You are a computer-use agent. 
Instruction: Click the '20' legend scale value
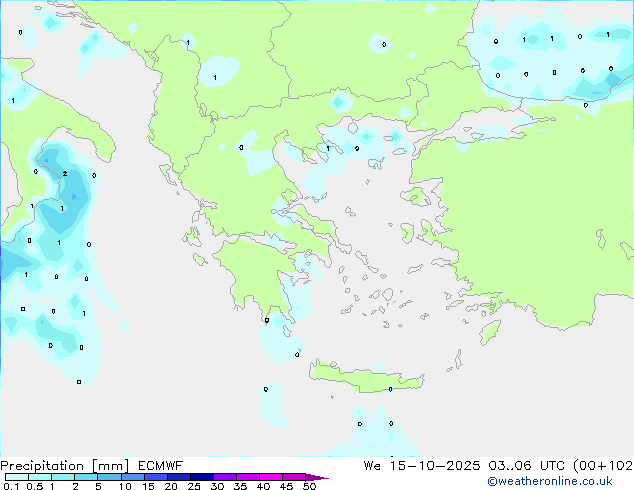171,486
